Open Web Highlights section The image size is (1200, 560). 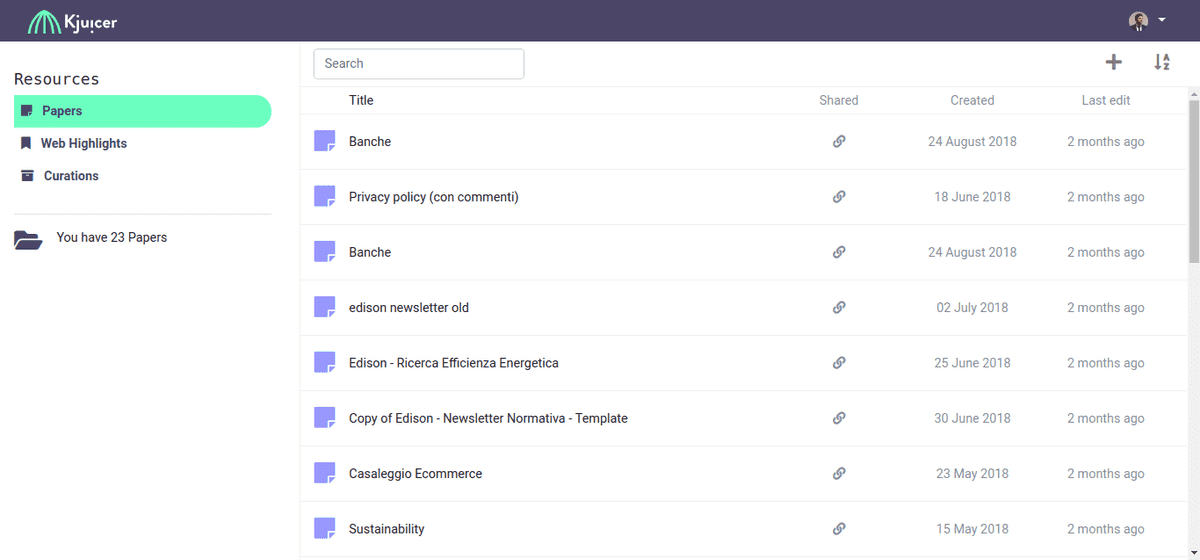tap(84, 144)
